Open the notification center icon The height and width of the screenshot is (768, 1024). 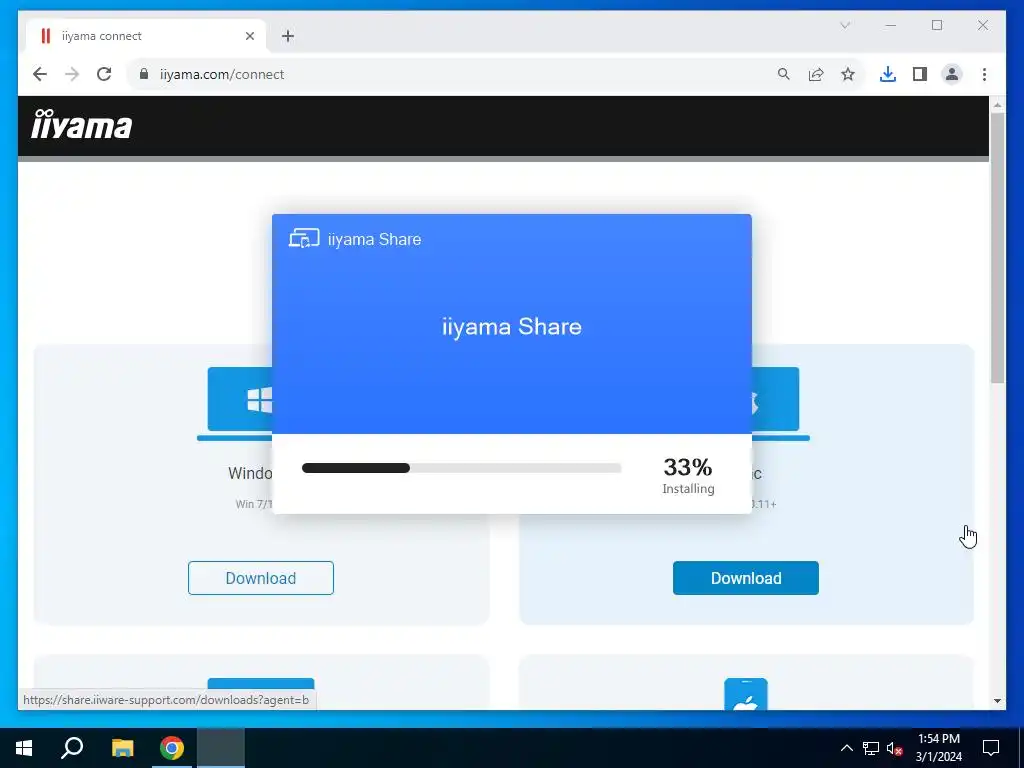tap(991, 748)
